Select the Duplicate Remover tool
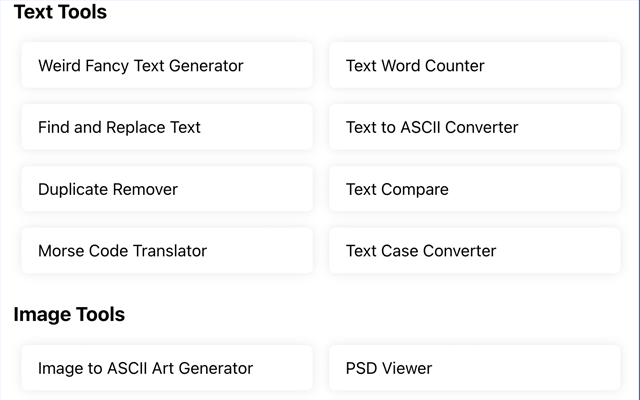 click(x=108, y=189)
